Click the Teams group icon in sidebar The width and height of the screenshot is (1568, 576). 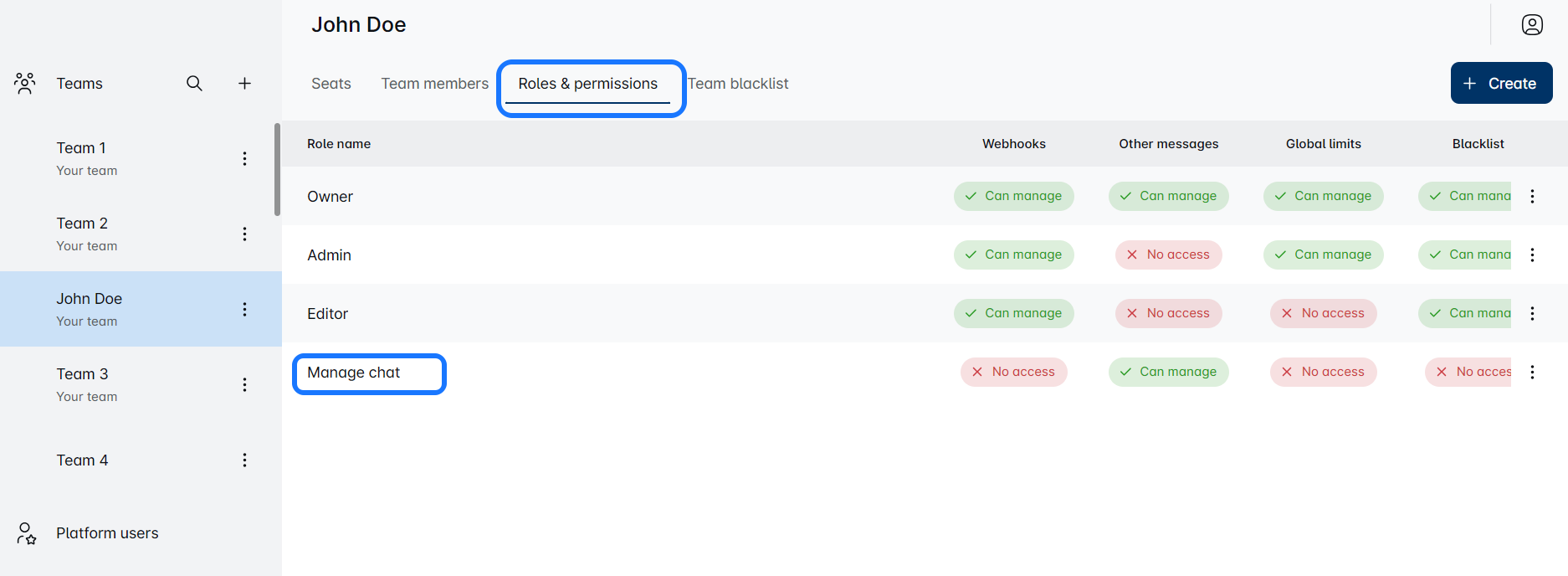coord(25,83)
